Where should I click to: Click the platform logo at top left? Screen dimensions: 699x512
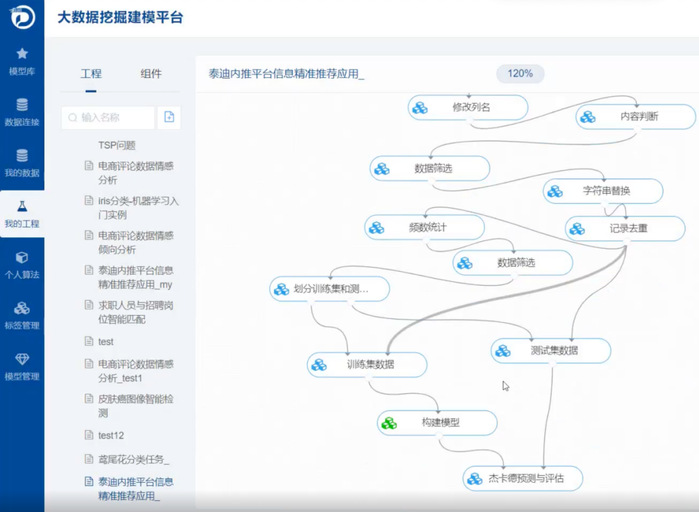[x=22, y=18]
